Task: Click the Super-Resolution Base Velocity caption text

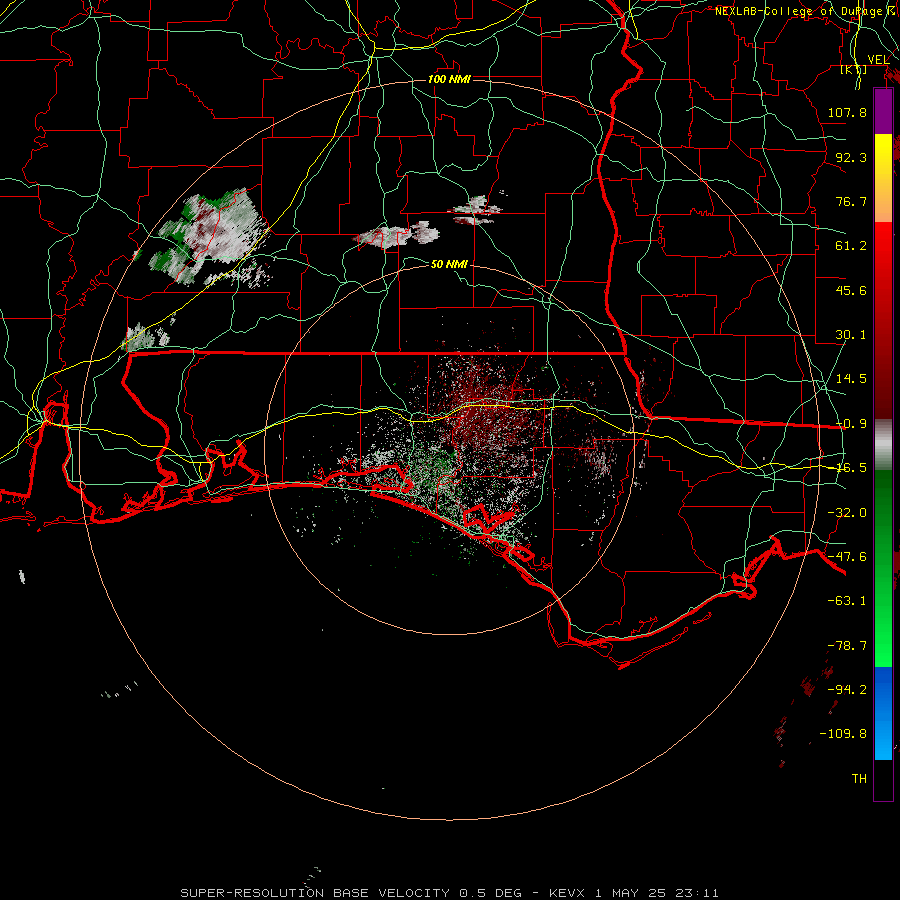Action: (449, 893)
